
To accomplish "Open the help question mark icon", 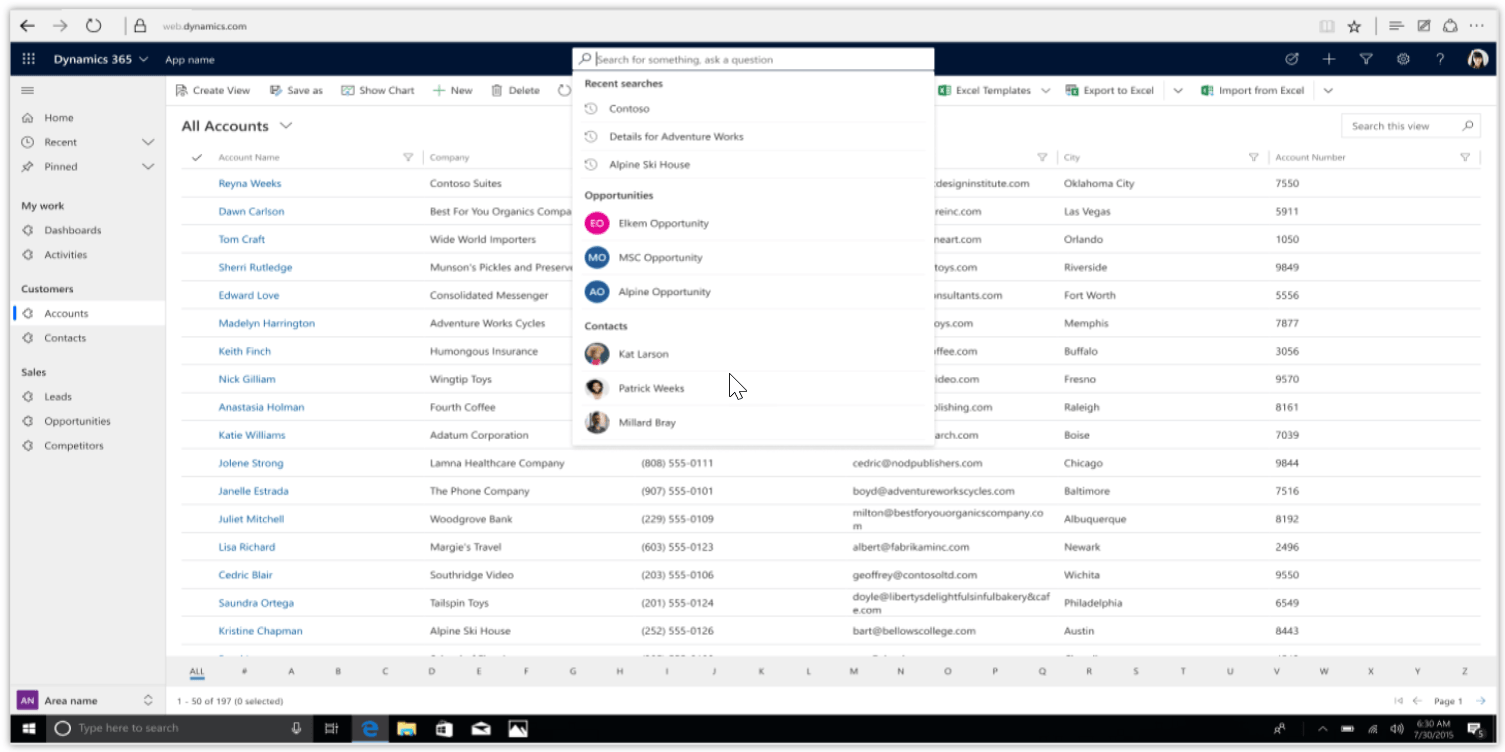I will (1440, 59).
